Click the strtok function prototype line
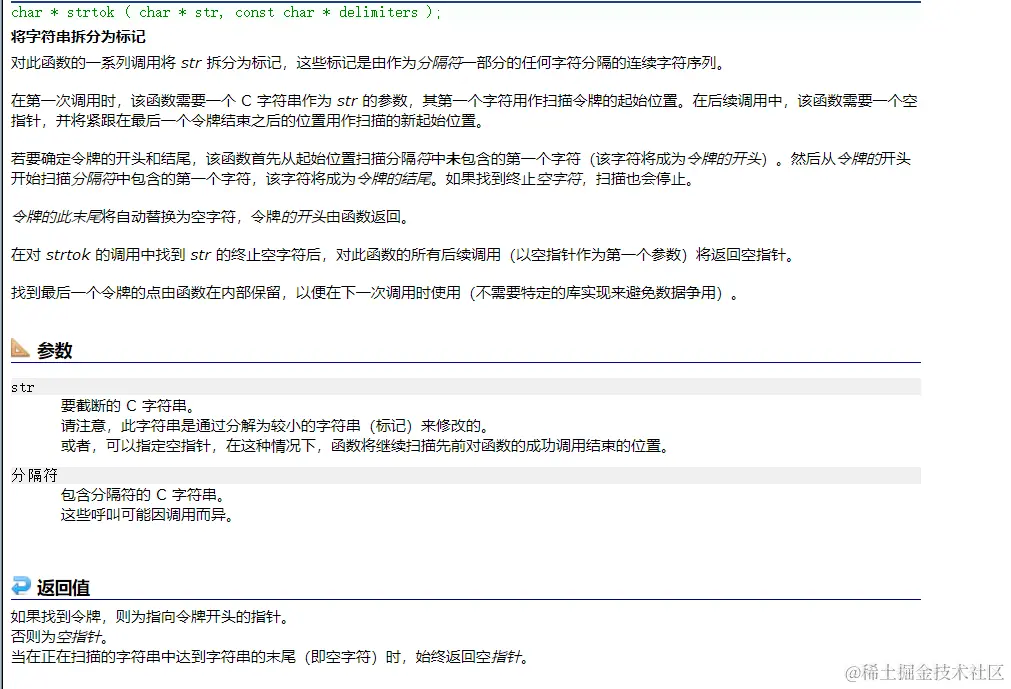This screenshot has width=1011, height=689. [x=226, y=12]
